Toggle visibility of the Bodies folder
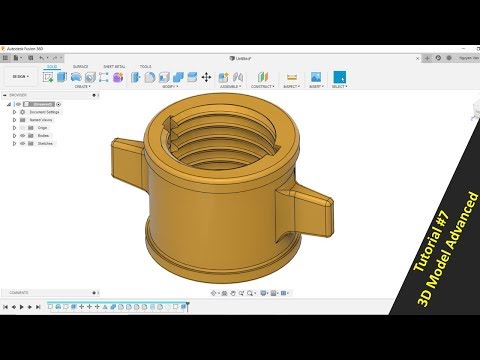480x360 pixels. click(x=23, y=136)
